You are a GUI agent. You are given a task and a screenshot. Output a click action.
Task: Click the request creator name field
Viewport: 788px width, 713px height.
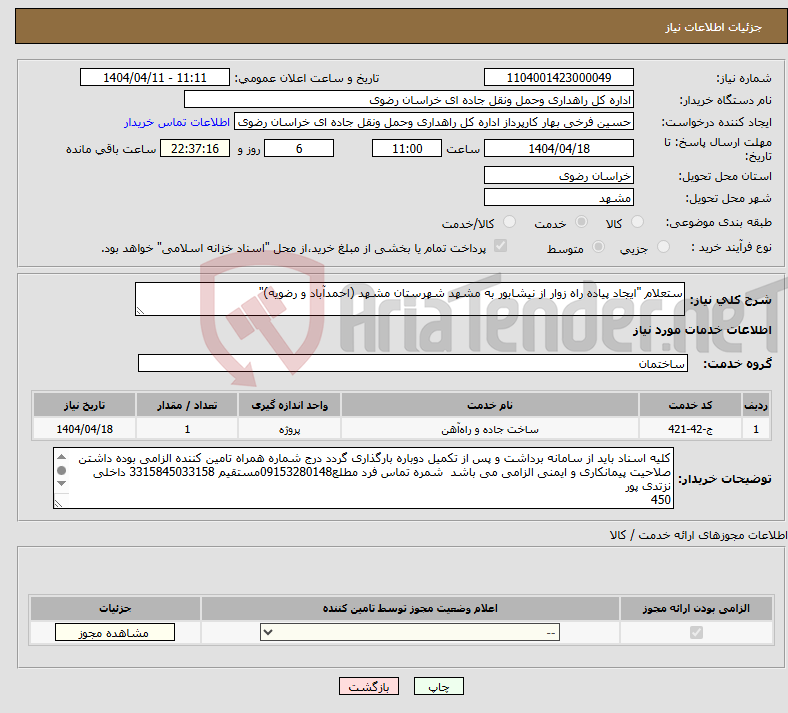pos(434,122)
